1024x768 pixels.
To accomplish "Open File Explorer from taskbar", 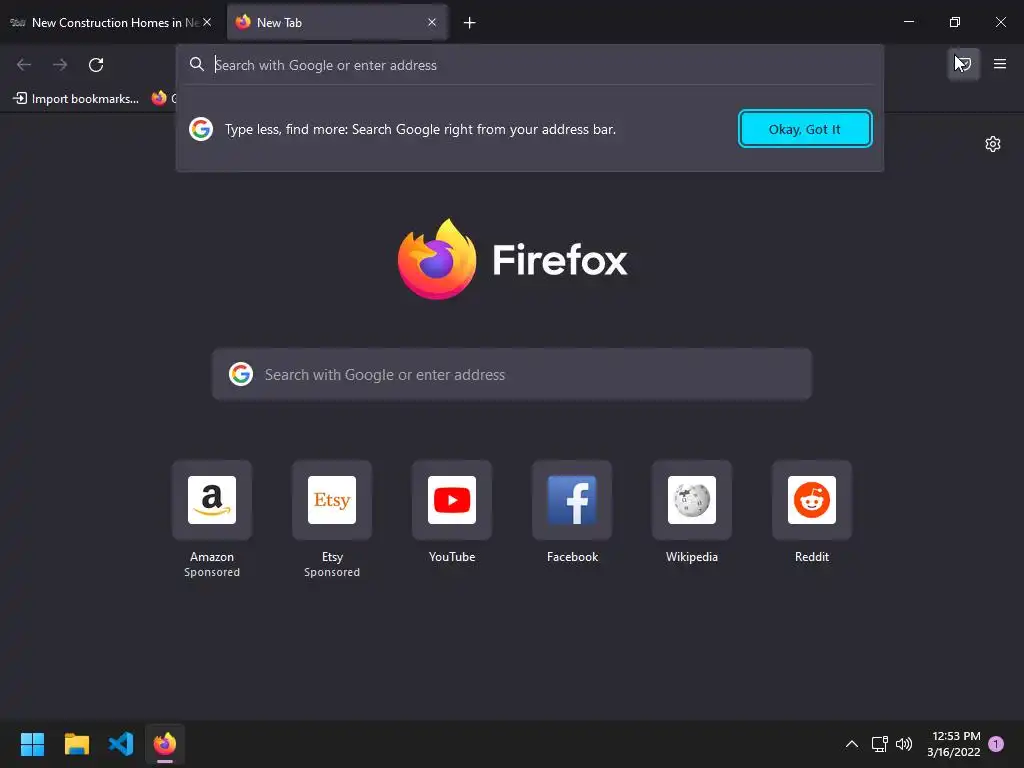I will tap(76, 744).
